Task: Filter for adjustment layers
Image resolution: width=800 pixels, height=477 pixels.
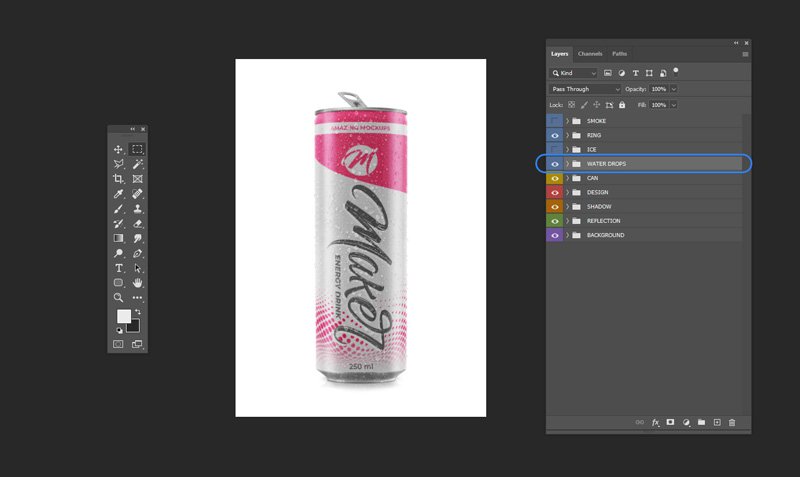Action: [621, 73]
